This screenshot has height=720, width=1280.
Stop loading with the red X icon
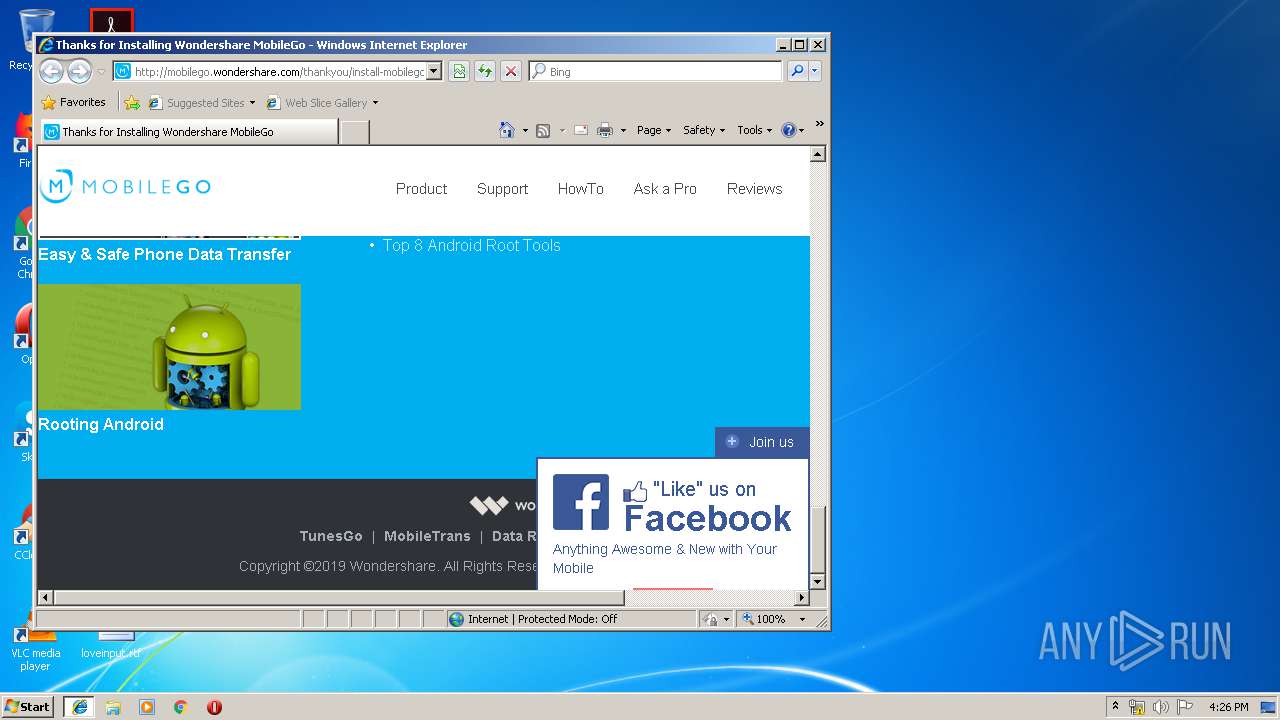511,72
